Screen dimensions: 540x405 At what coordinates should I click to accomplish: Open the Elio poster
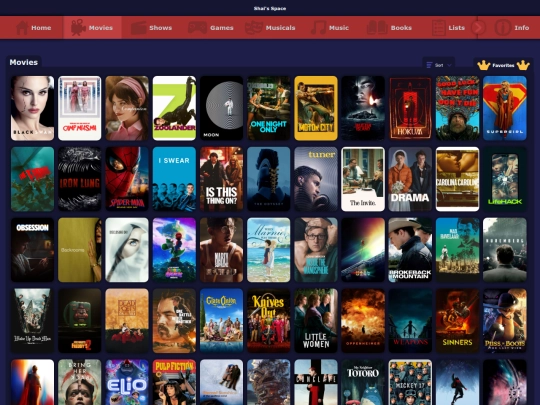127,382
